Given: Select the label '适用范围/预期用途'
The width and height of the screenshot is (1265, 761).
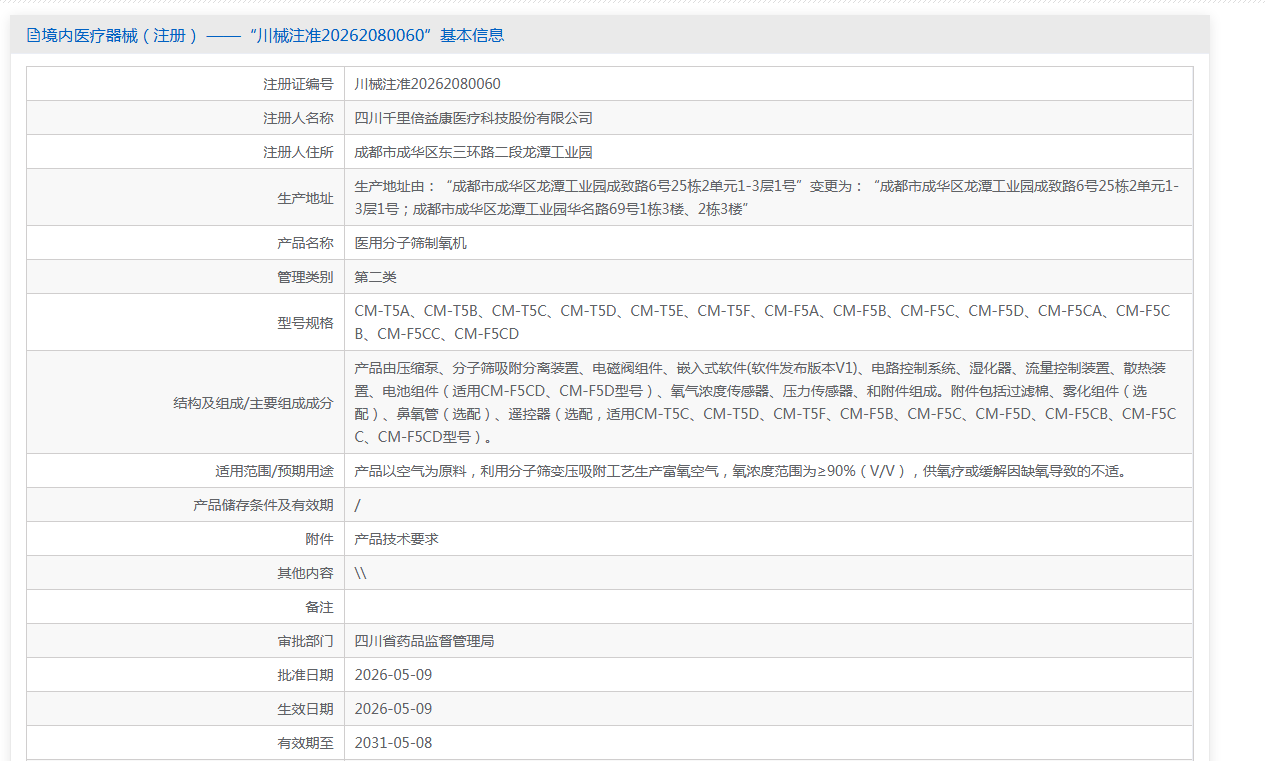Looking at the screenshot, I should [274, 471].
